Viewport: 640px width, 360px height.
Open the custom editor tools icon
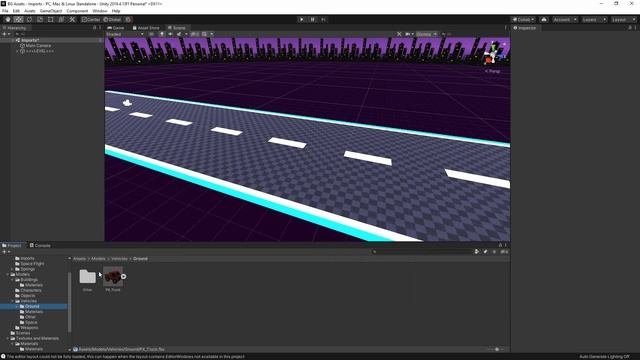pos(72,20)
